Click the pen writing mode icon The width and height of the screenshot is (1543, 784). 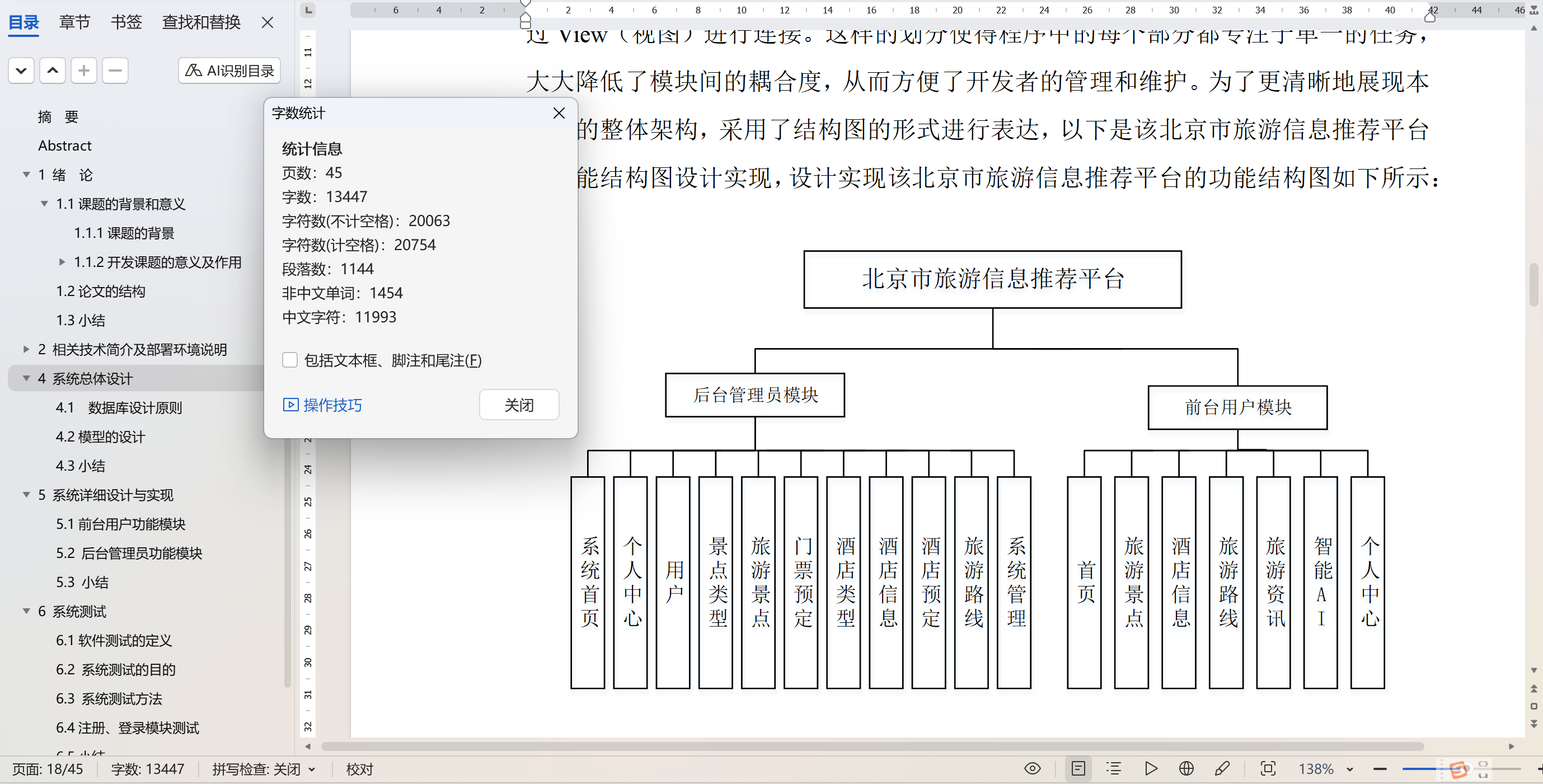coord(1222,768)
